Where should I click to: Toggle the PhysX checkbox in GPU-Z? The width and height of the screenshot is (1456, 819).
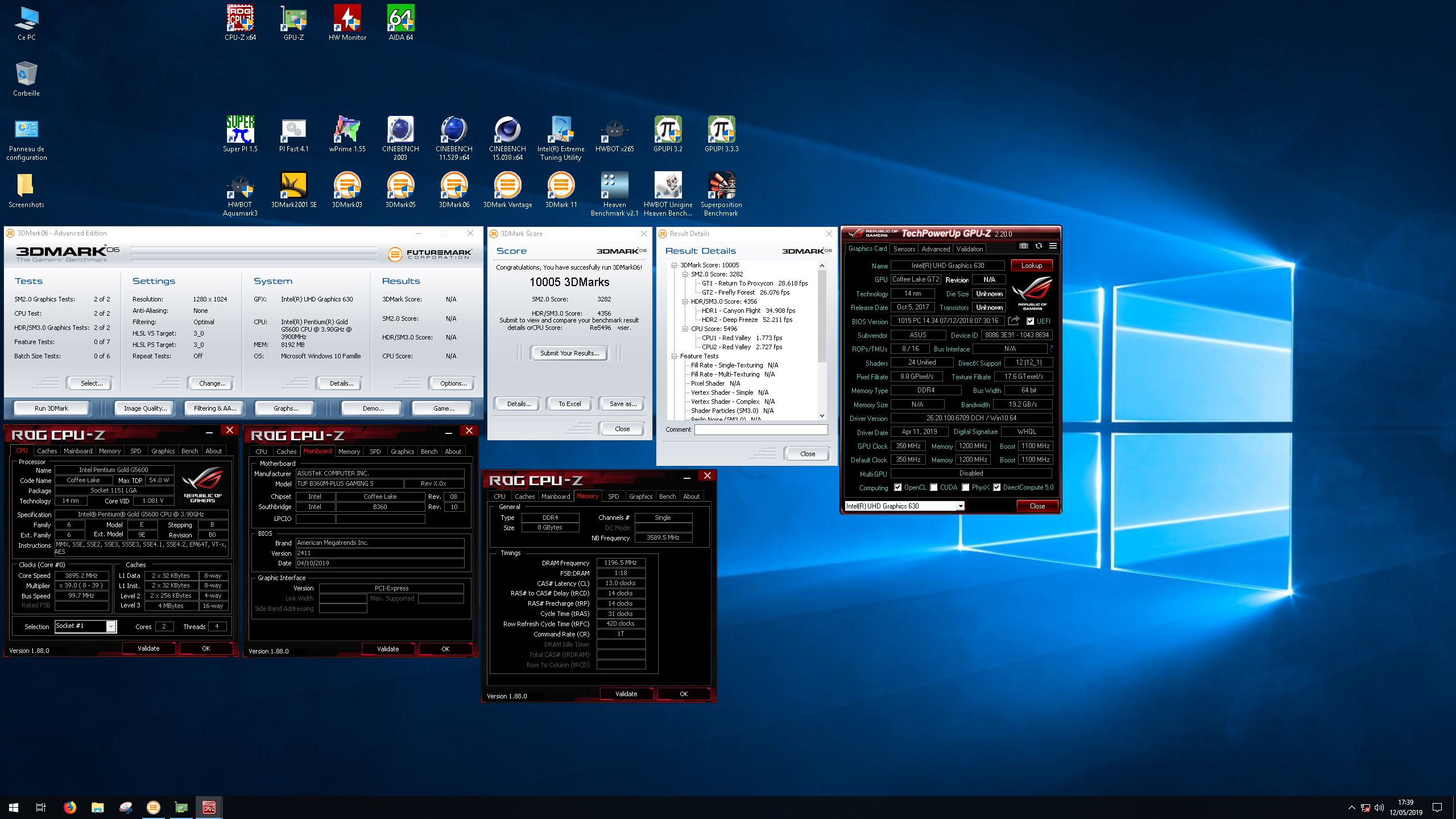click(x=965, y=487)
